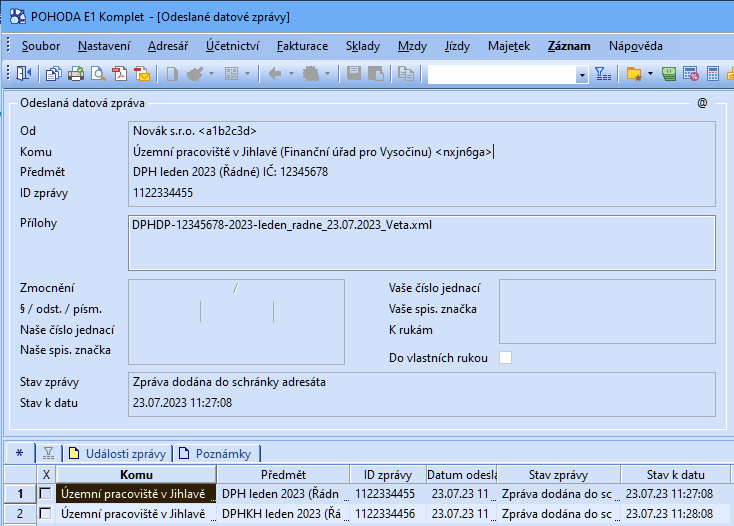Click the copy records toolbar icon
The image size is (734, 526).
53,73
